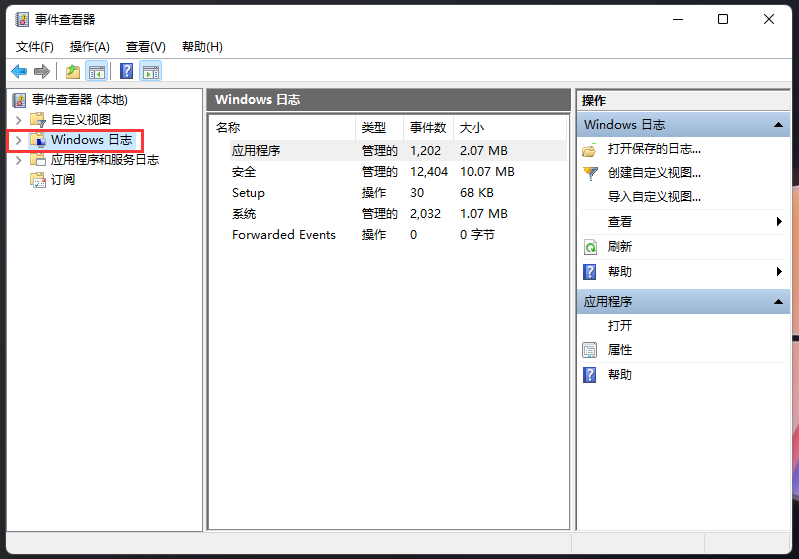Viewport: 799px width, 559px height.
Task: Click the 自定义视图 folder icon in the tree
Action: (38, 120)
